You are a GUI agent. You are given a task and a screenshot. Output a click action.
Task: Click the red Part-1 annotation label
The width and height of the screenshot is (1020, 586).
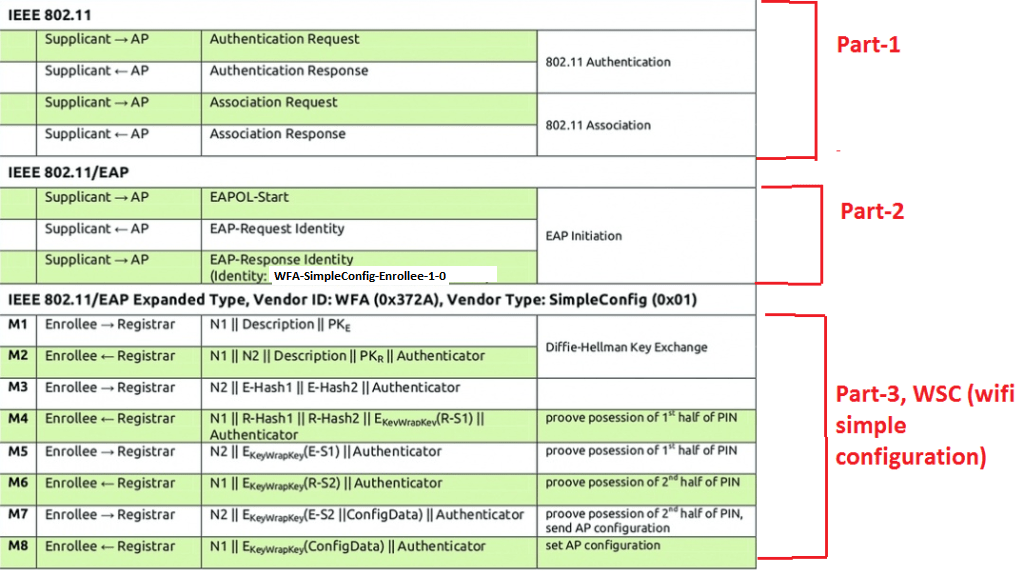(868, 45)
